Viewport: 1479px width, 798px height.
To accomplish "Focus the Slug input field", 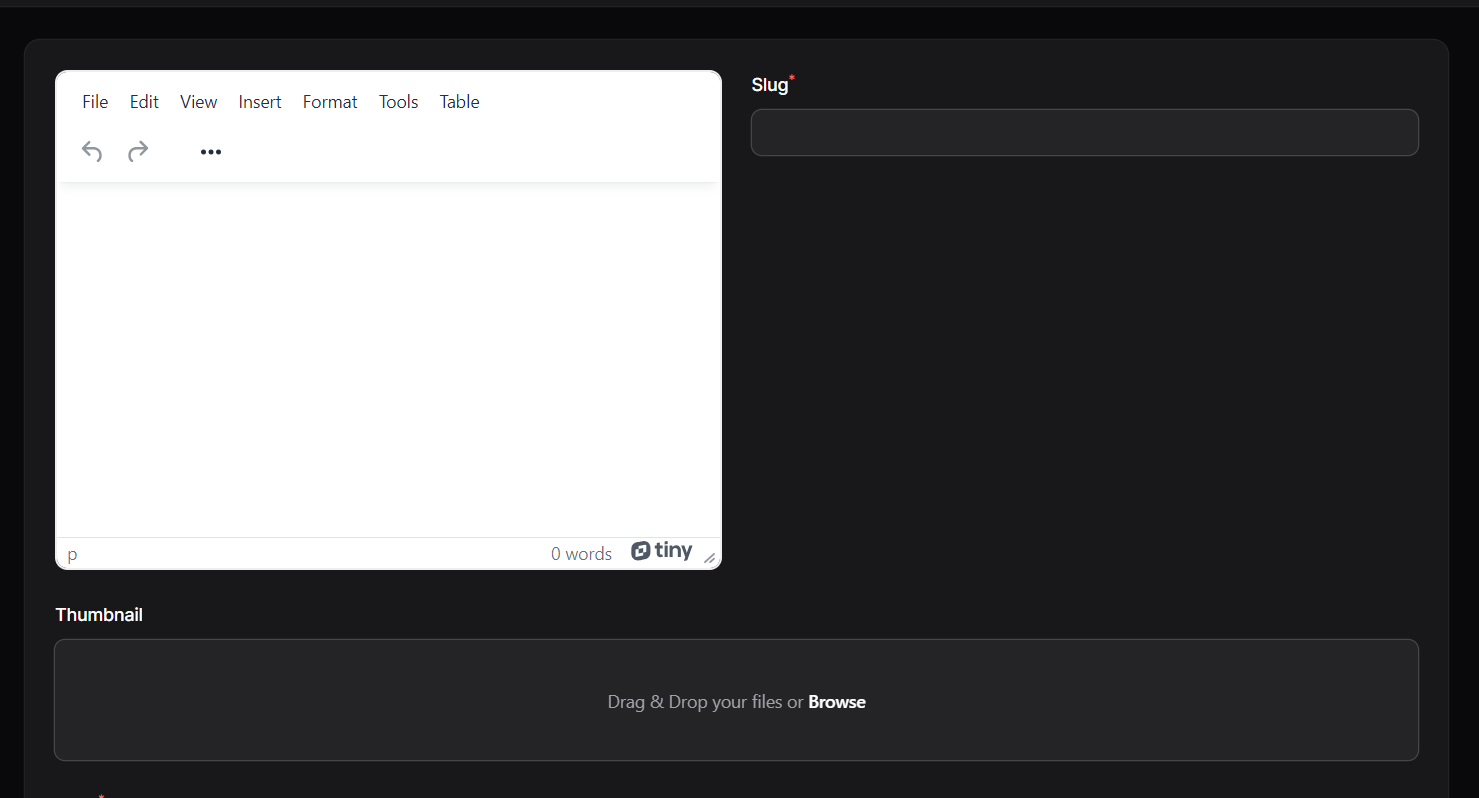I will tap(1084, 132).
